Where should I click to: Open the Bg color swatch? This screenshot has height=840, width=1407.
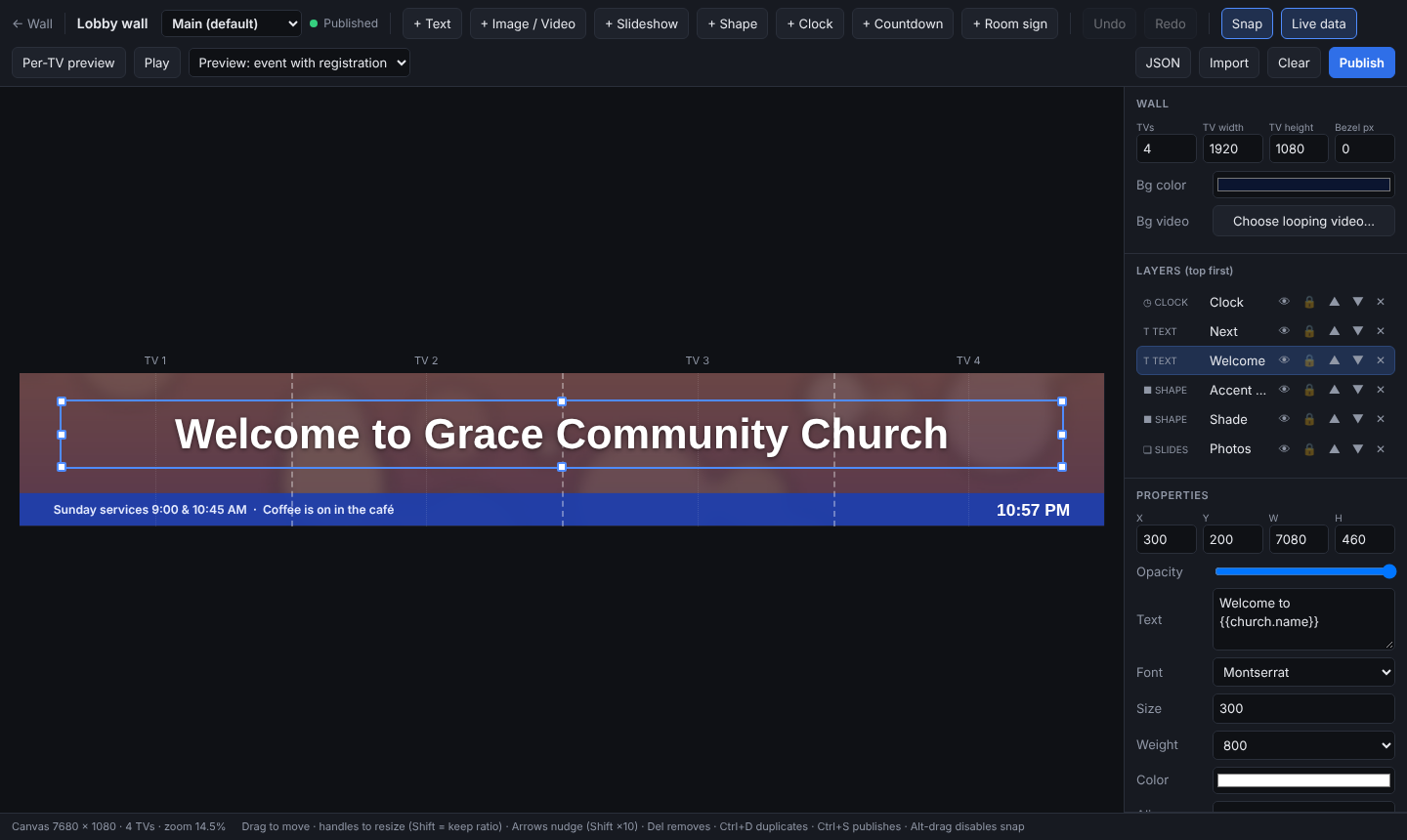click(x=1303, y=185)
